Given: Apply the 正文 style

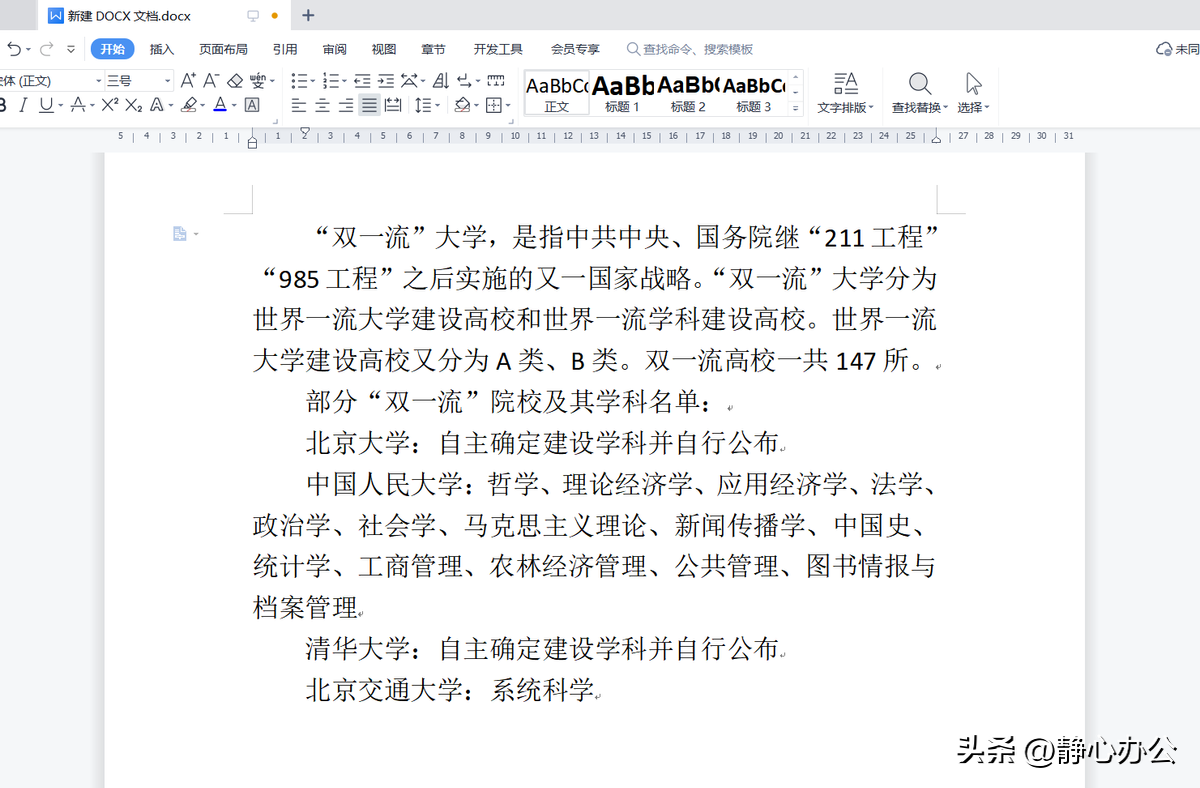Looking at the screenshot, I should pos(557,93).
